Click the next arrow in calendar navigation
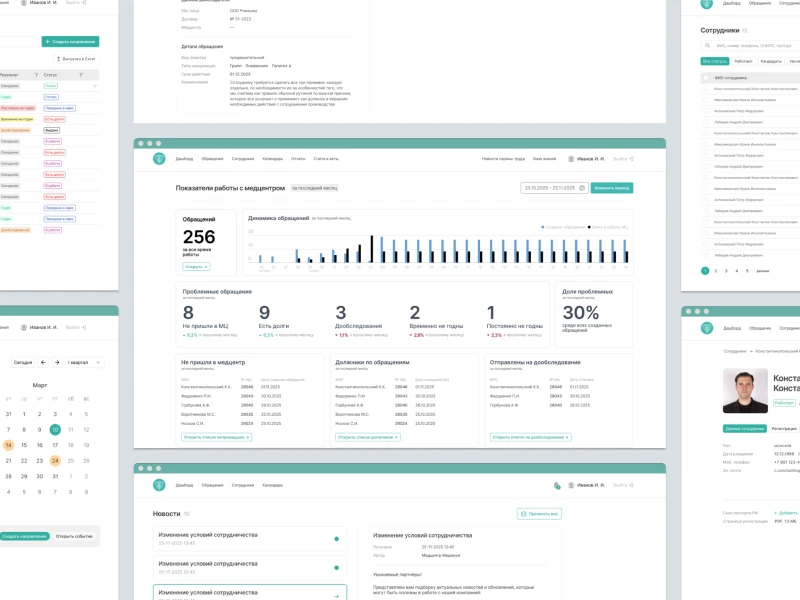Viewport: 800px width, 600px height. pyautogui.click(x=57, y=362)
